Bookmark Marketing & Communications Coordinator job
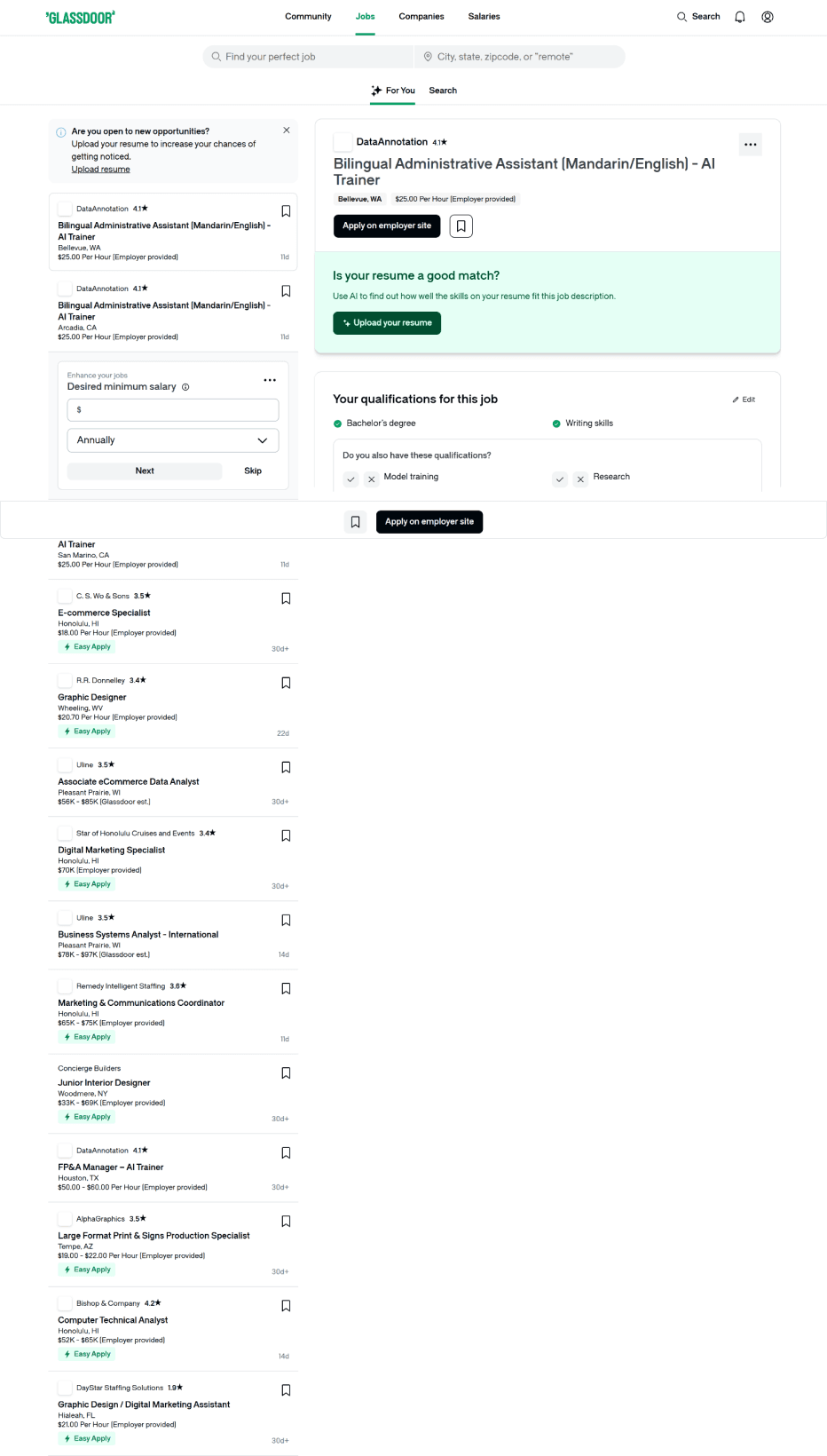Viewport: 827px width, 1456px height. pyautogui.click(x=286, y=988)
